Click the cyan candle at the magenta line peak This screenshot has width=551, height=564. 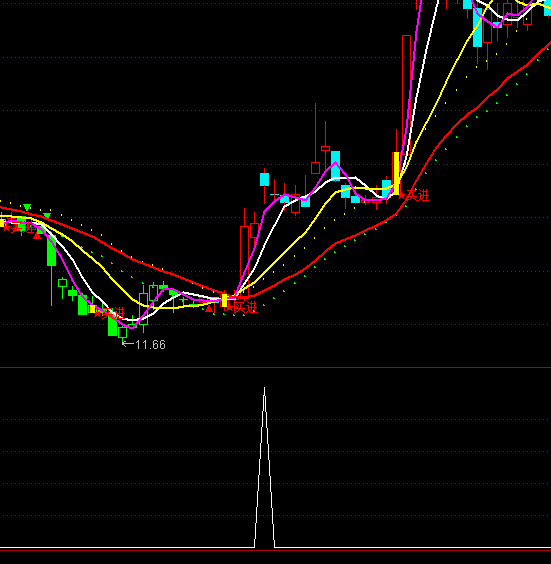tap(335, 165)
